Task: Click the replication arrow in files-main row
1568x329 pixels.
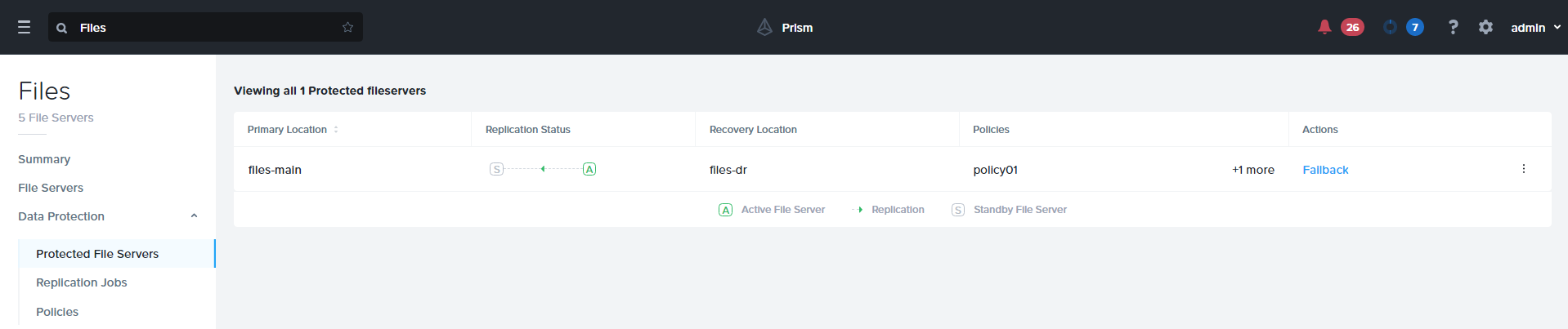Action: (543, 169)
